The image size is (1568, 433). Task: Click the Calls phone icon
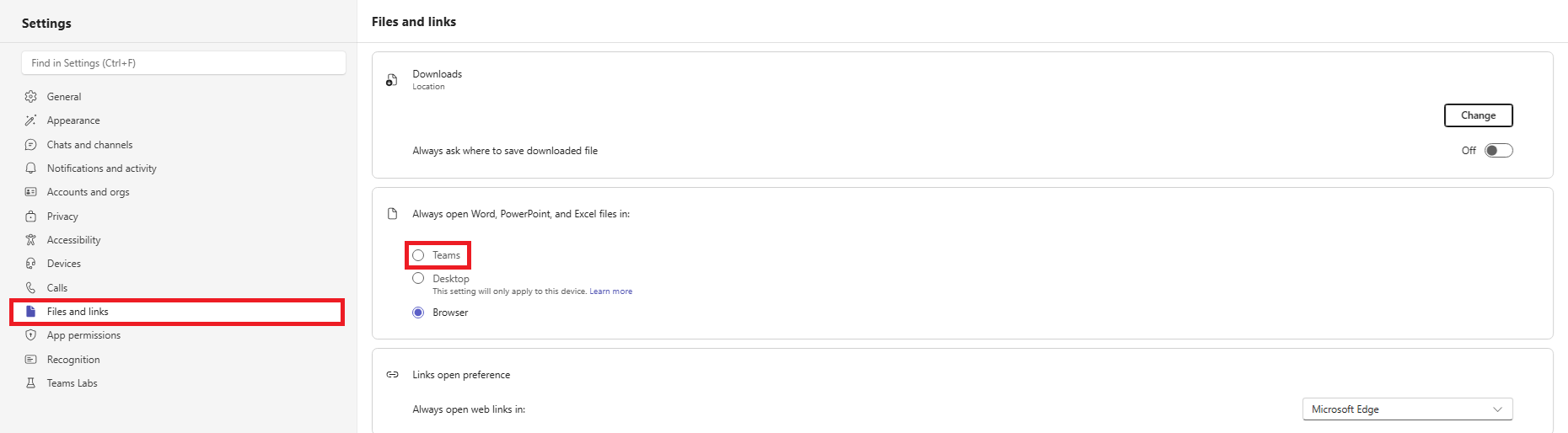[31, 288]
